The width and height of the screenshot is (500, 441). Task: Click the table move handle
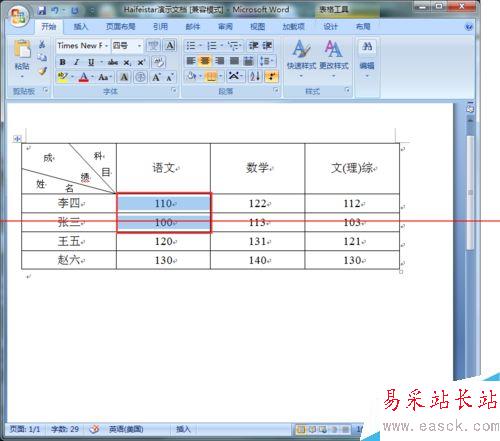pyautogui.click(x=17, y=138)
